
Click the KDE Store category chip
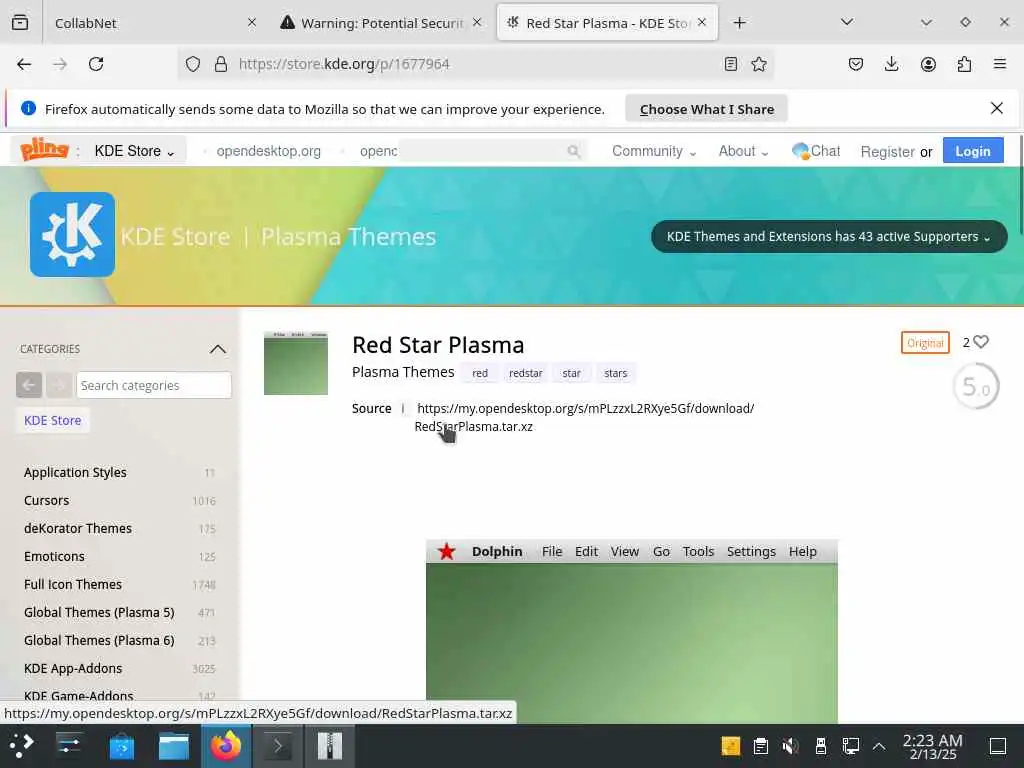(53, 421)
